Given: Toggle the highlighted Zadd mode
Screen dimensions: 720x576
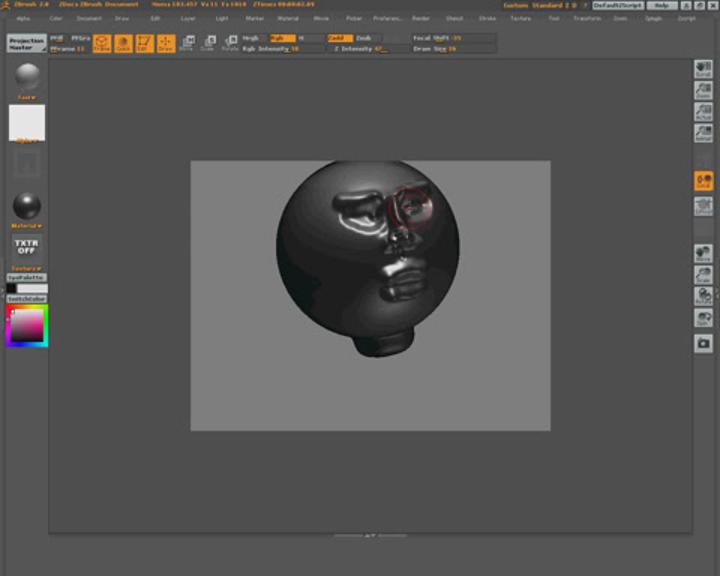Looking at the screenshot, I should tap(340, 38).
